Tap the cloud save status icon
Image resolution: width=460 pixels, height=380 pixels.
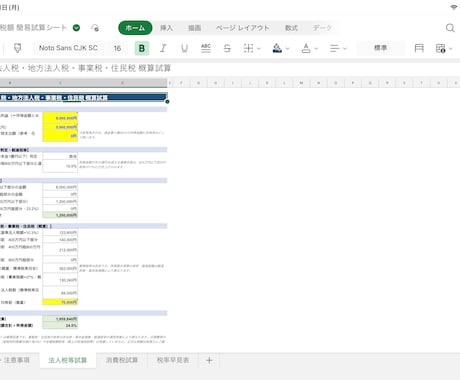(95, 28)
